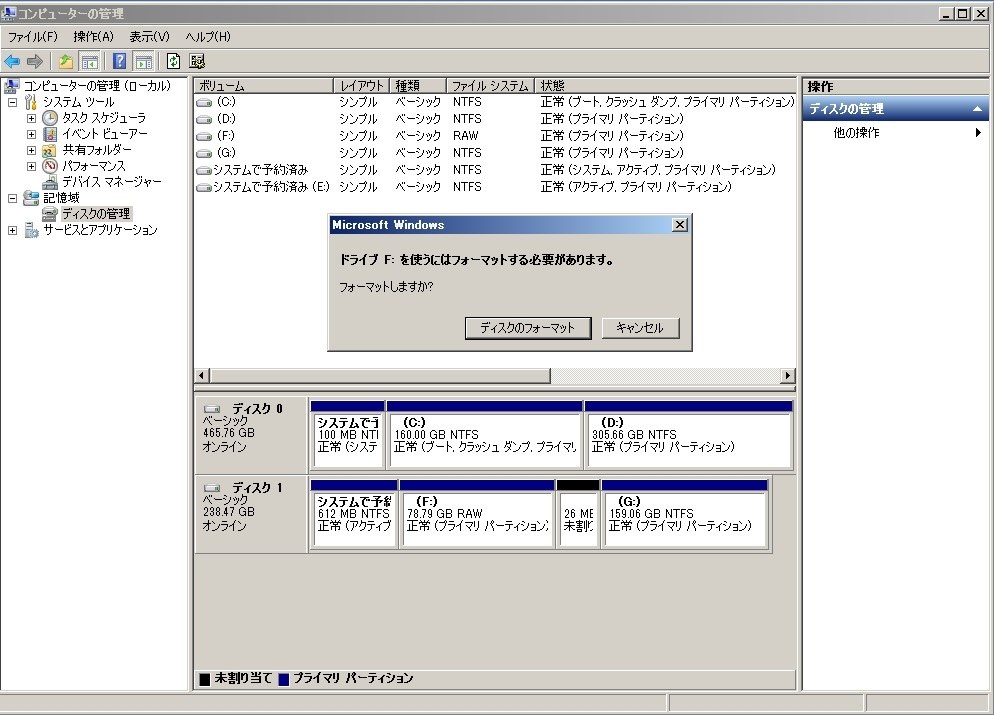Click the 未割り当て black legend swatch

point(205,677)
